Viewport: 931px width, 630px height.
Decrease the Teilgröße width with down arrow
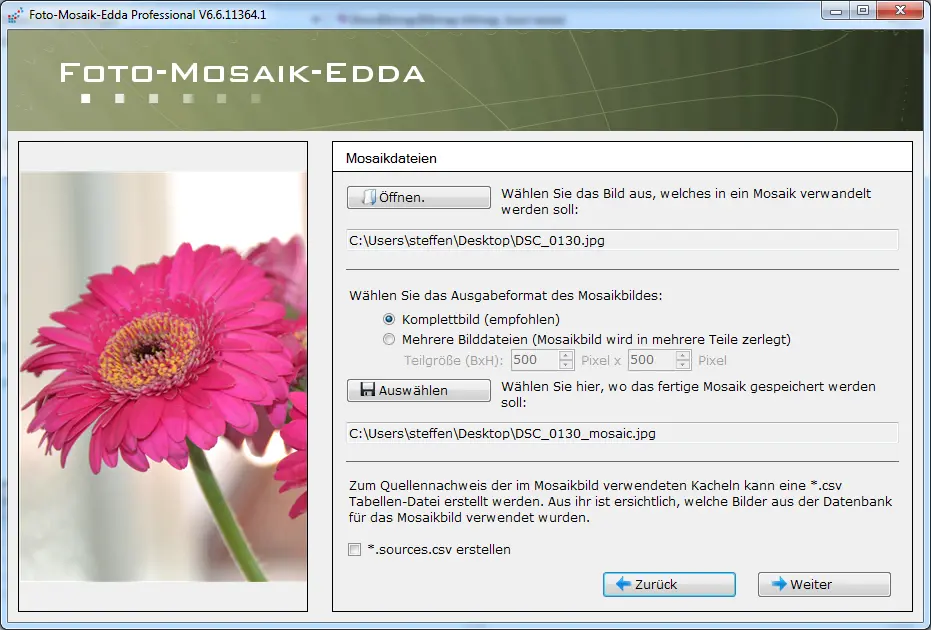[566, 365]
